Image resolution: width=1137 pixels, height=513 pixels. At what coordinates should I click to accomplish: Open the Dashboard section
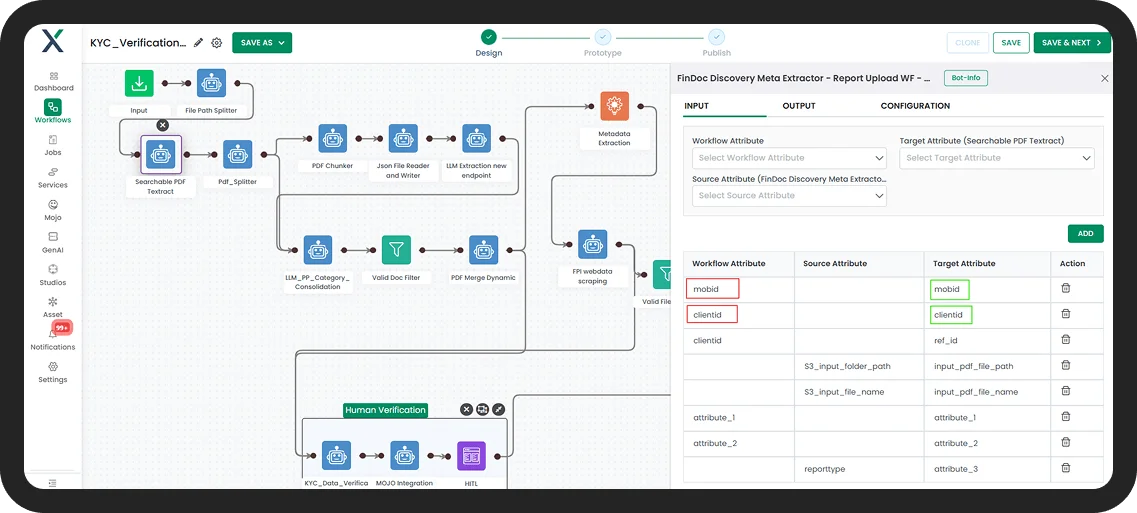[54, 81]
